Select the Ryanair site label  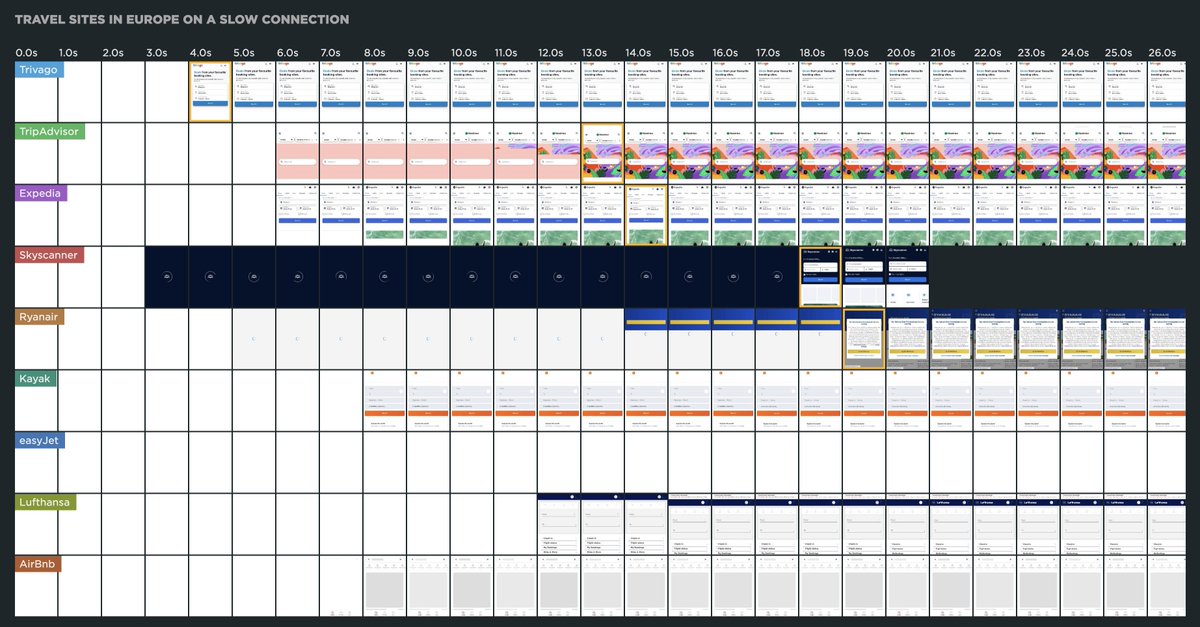click(41, 317)
